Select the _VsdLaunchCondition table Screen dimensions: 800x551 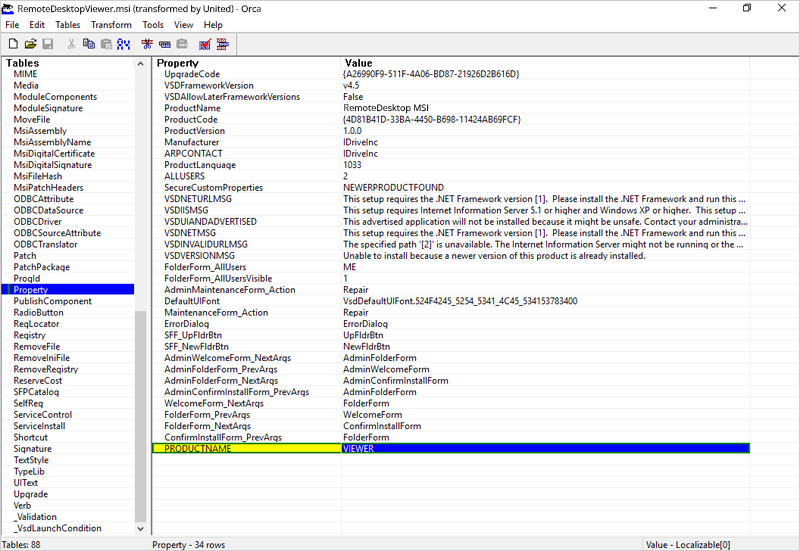point(57,528)
